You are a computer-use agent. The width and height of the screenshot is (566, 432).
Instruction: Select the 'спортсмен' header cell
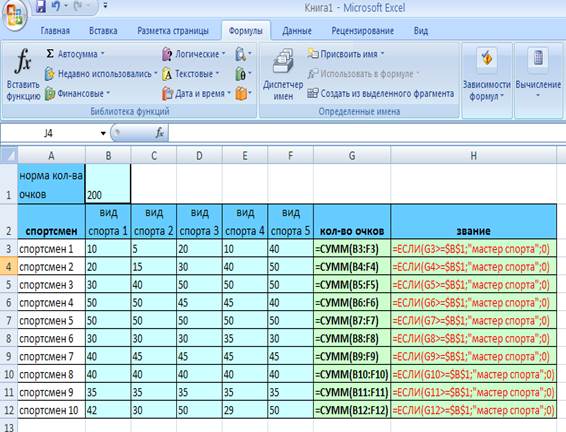coord(51,221)
